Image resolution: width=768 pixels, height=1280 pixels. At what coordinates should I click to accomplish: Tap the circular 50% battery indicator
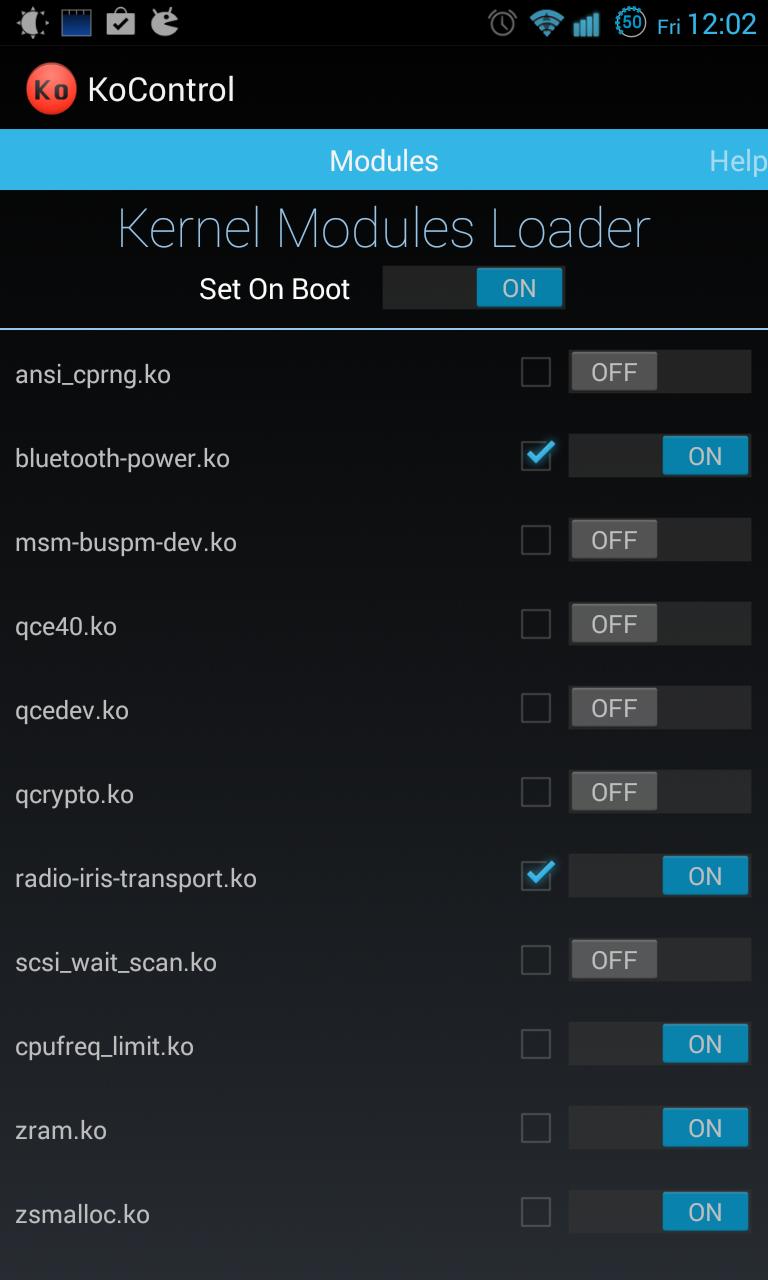tap(632, 22)
